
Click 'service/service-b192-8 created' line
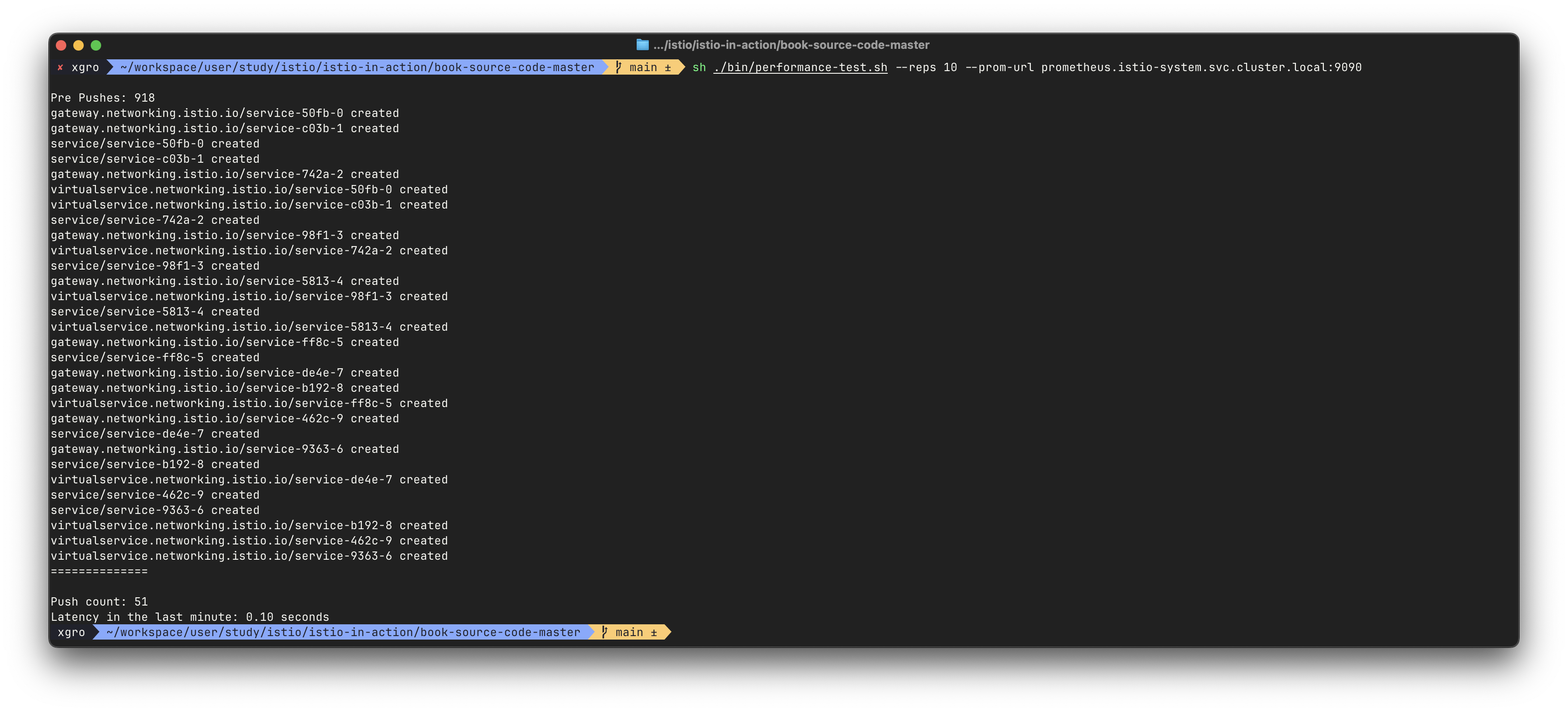coord(155,464)
